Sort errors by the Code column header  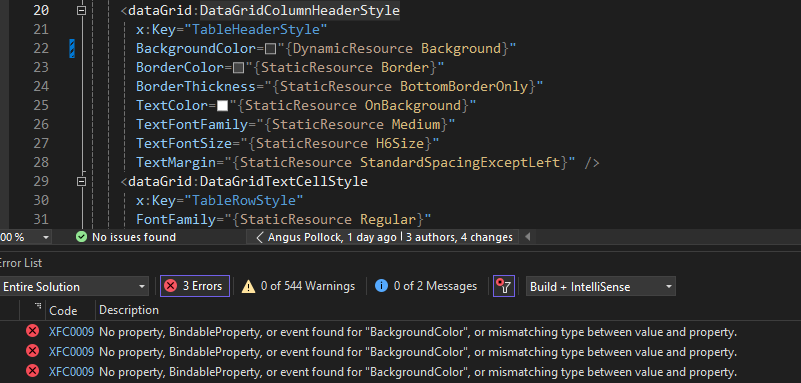[63, 310]
